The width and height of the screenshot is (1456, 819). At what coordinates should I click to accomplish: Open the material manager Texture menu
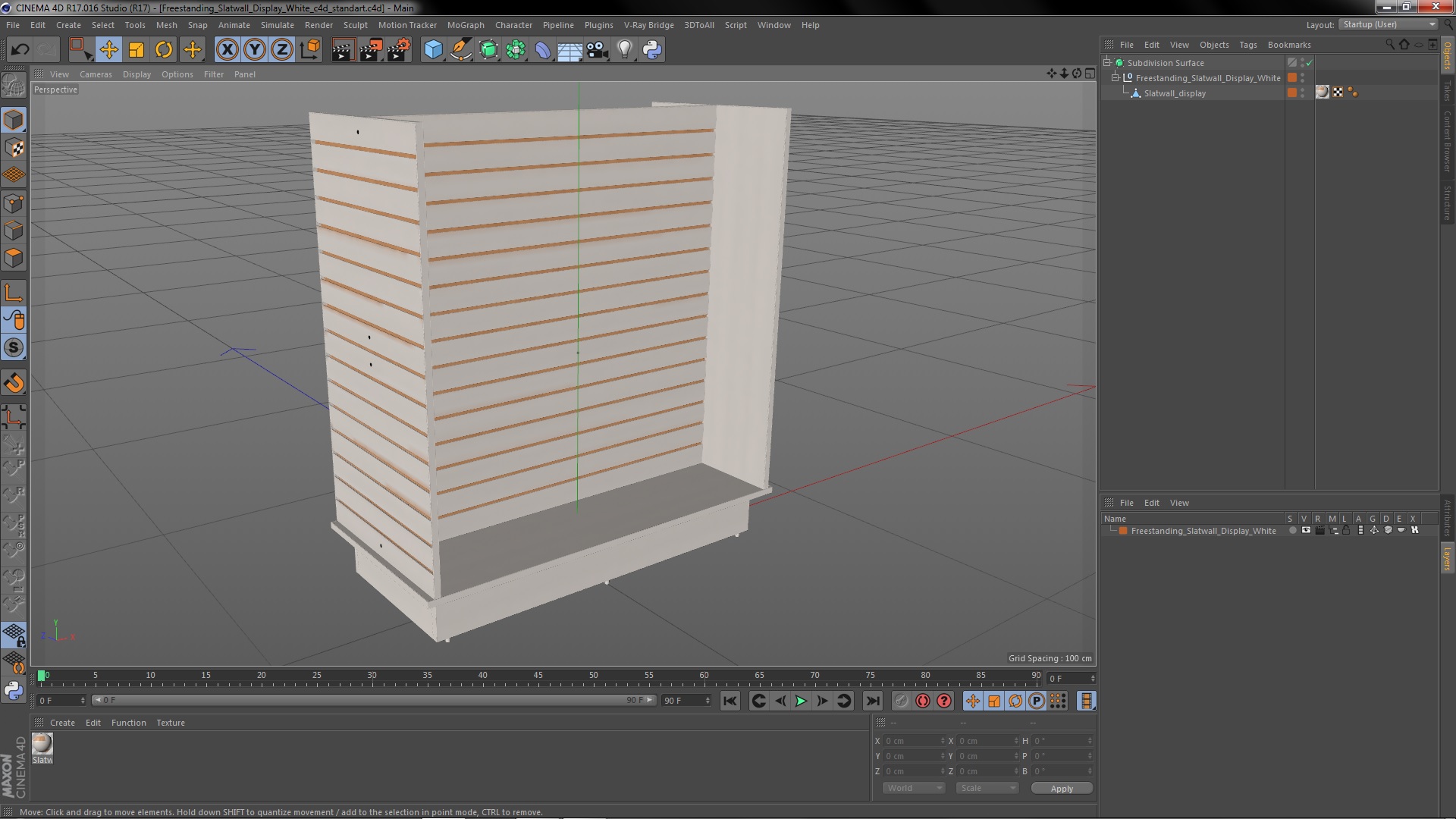[x=171, y=723]
